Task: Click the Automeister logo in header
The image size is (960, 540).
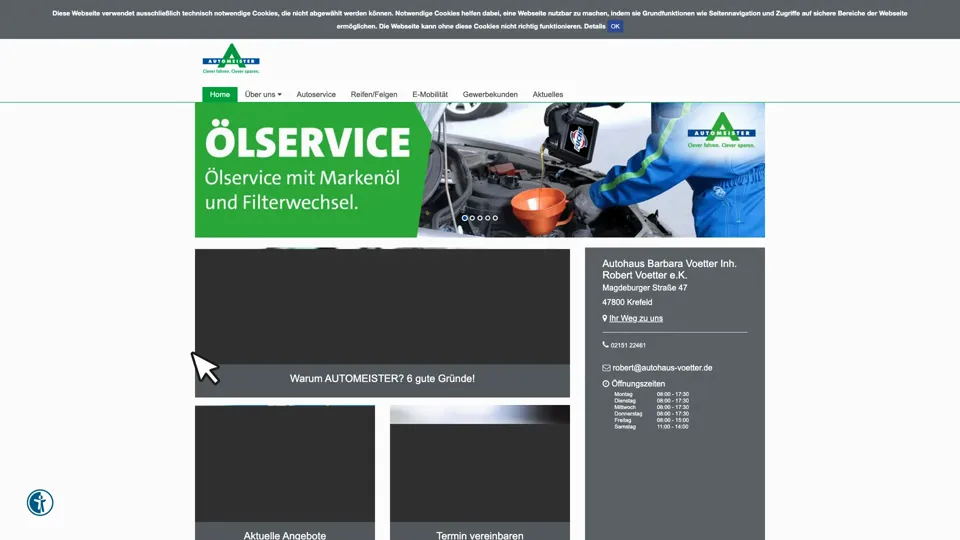Action: click(x=231, y=59)
